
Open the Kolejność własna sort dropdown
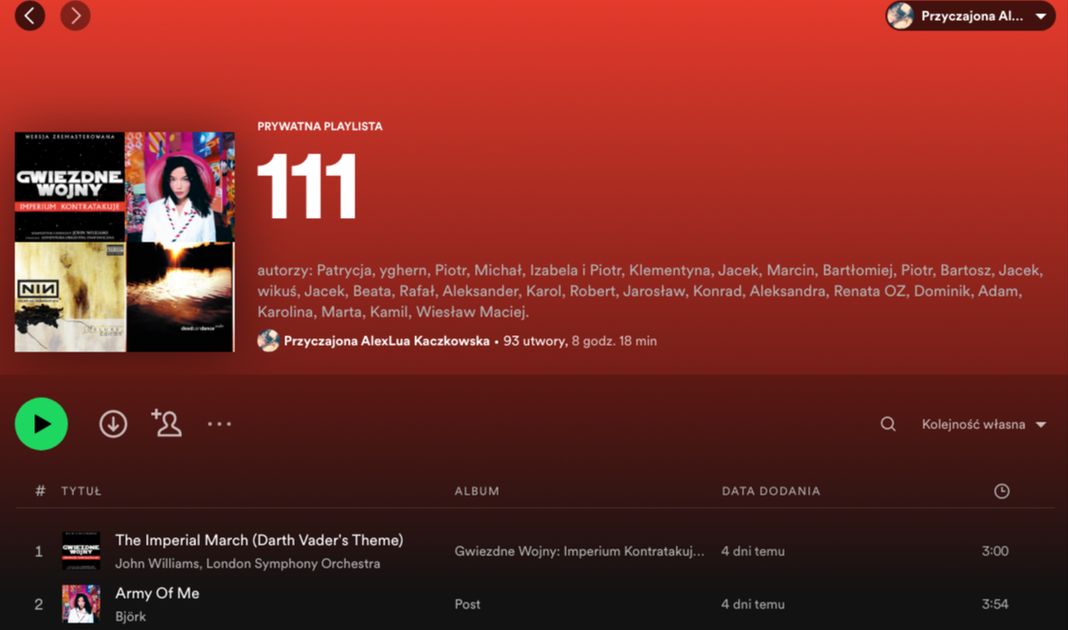[x=983, y=424]
